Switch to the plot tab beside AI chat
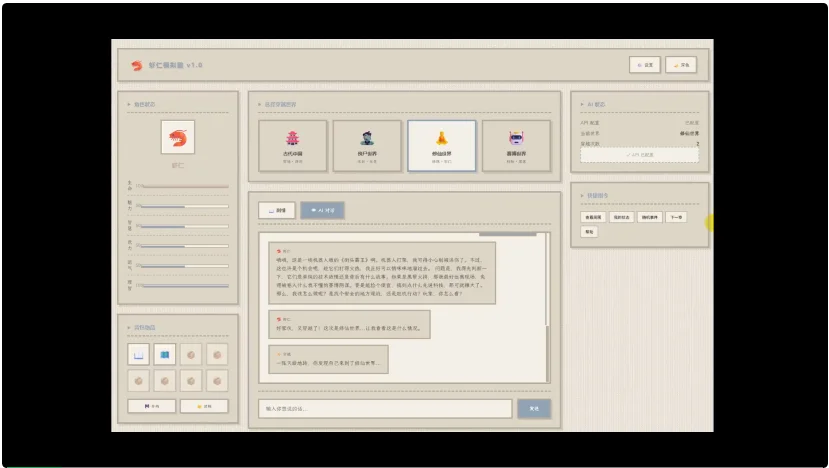 (x=277, y=210)
